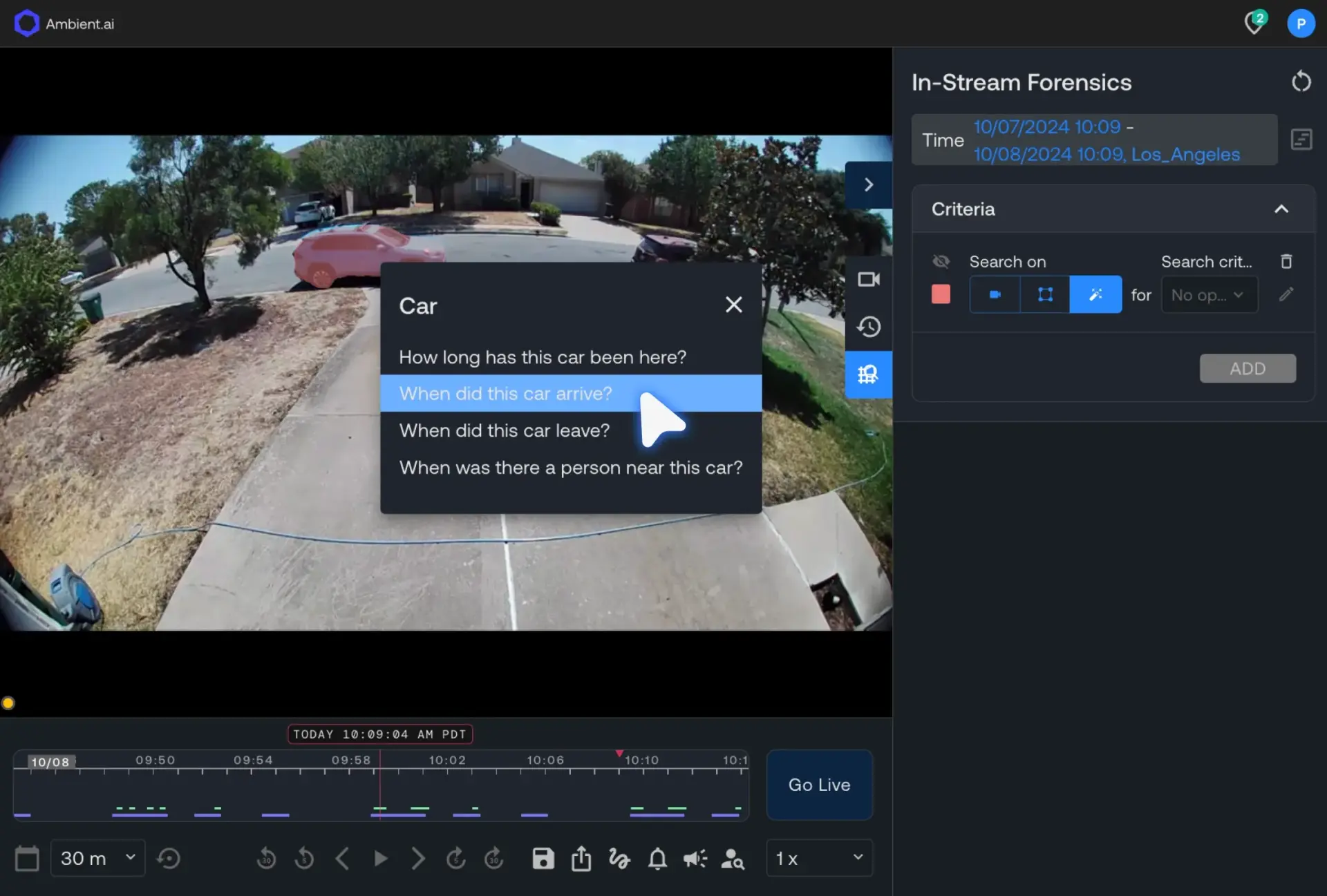Select the camera view icon in sidebar
1327x896 pixels.
click(869, 279)
